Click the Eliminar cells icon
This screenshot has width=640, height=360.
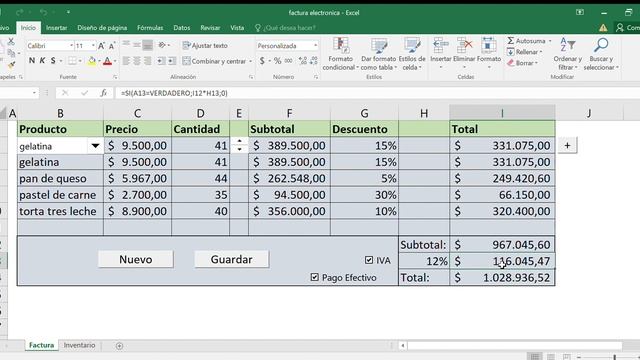click(x=464, y=45)
